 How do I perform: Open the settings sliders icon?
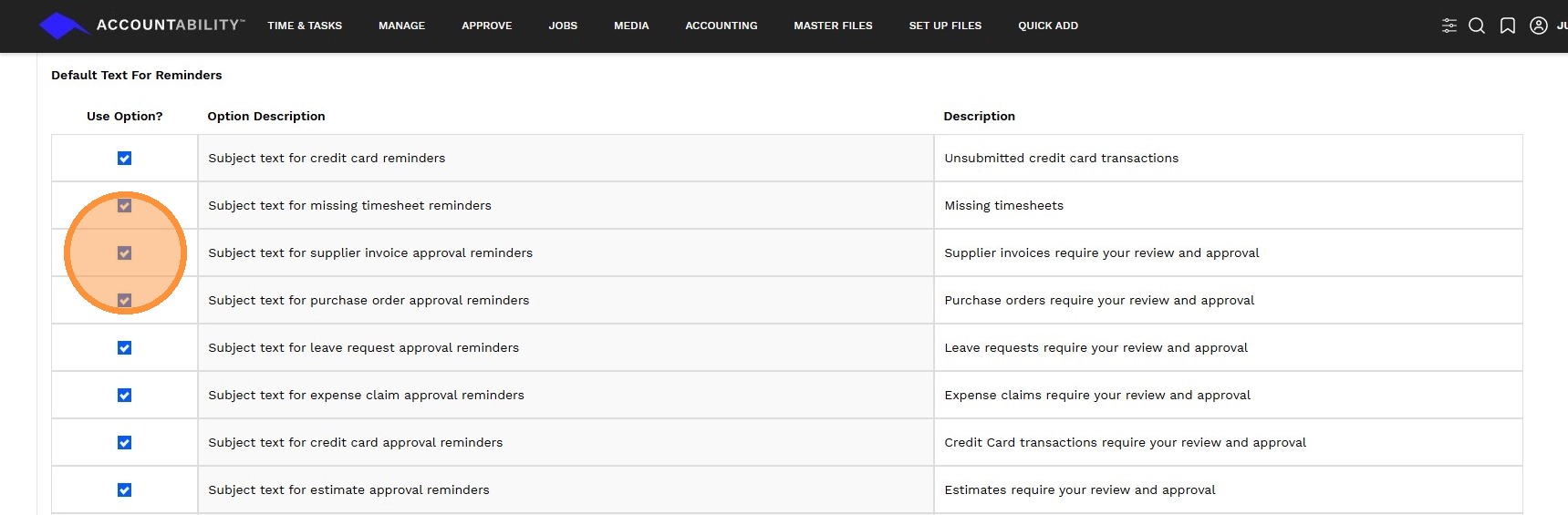1449,26
